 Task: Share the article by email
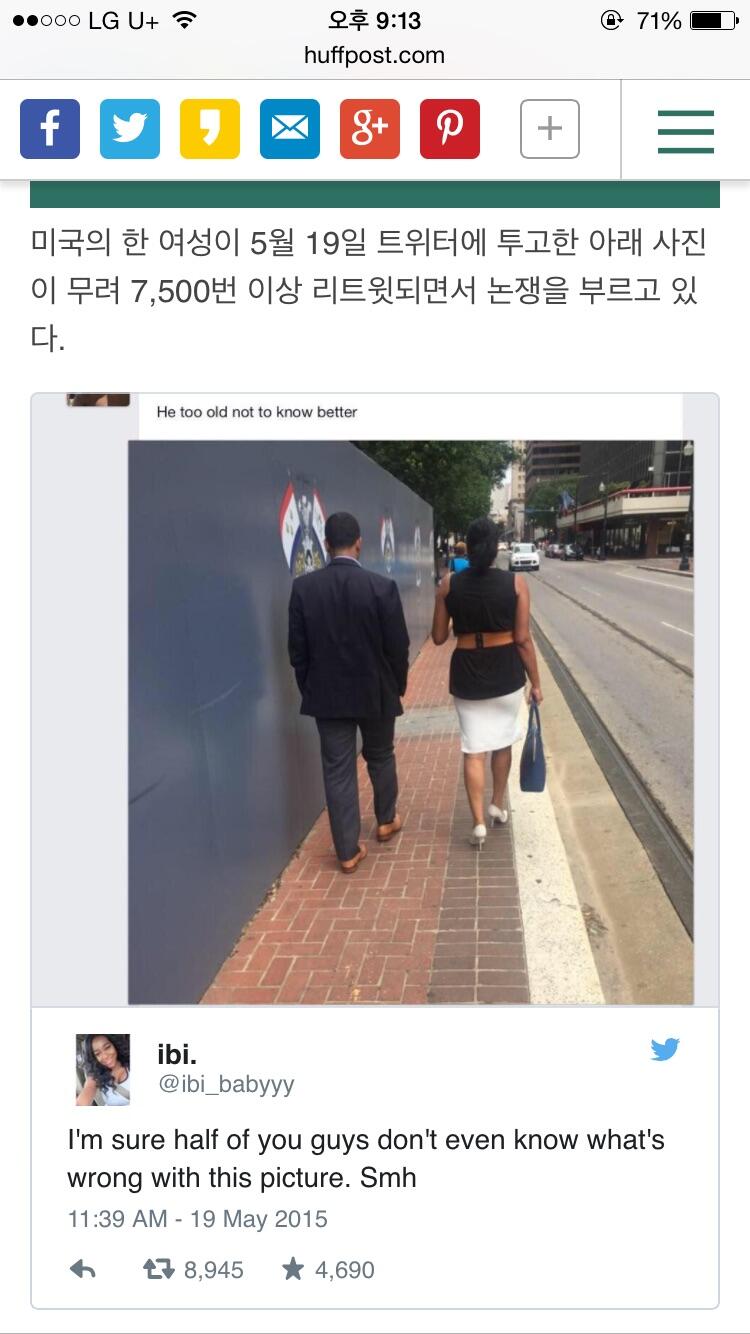[290, 129]
